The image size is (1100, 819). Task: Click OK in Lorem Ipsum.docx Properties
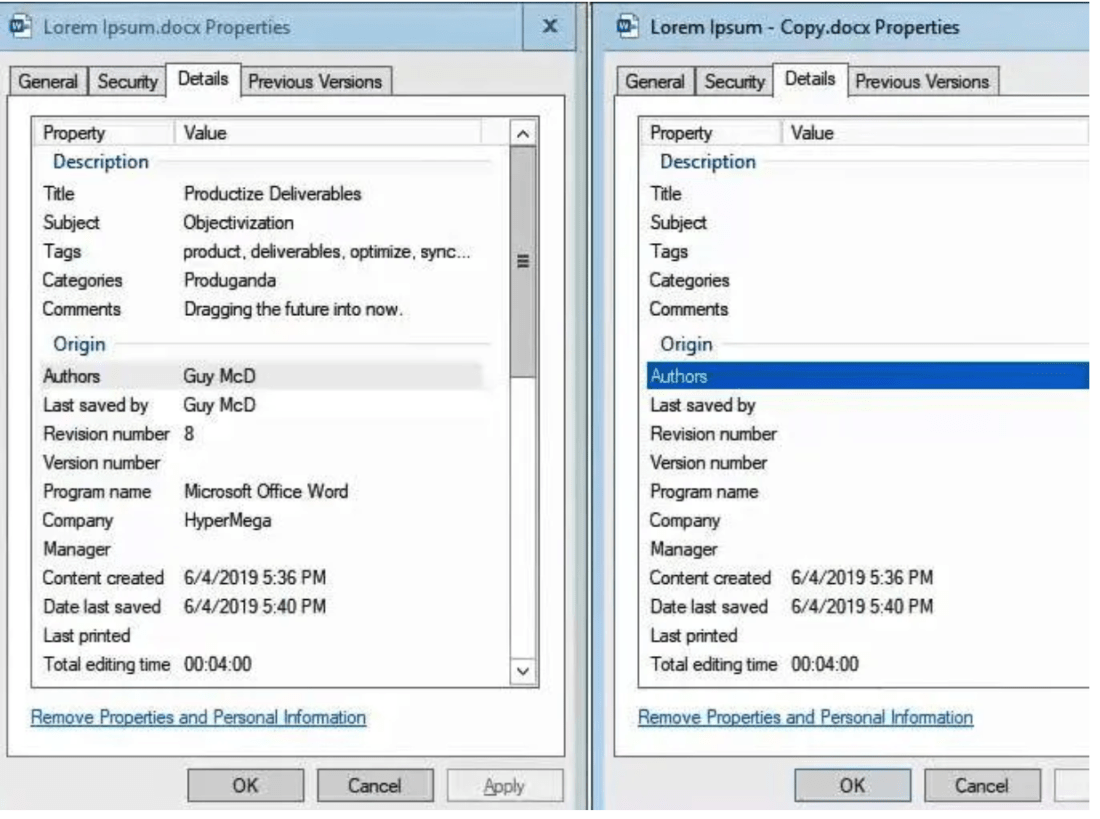pyautogui.click(x=246, y=785)
